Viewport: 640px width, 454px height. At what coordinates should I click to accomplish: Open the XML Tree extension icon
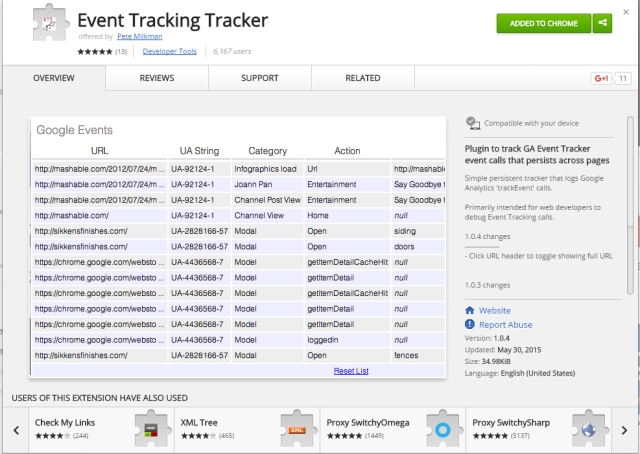[x=297, y=429]
